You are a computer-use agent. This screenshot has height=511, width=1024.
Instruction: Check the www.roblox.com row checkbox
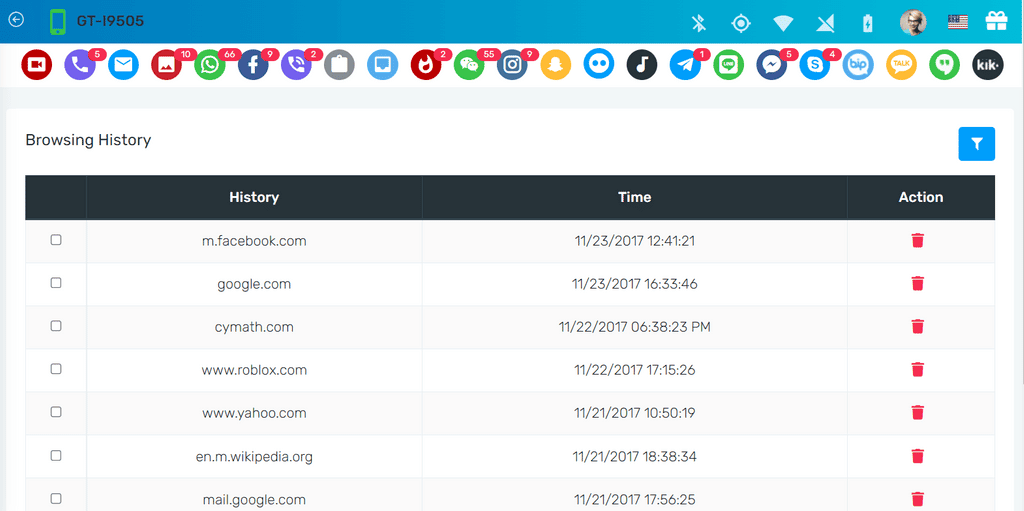56,369
